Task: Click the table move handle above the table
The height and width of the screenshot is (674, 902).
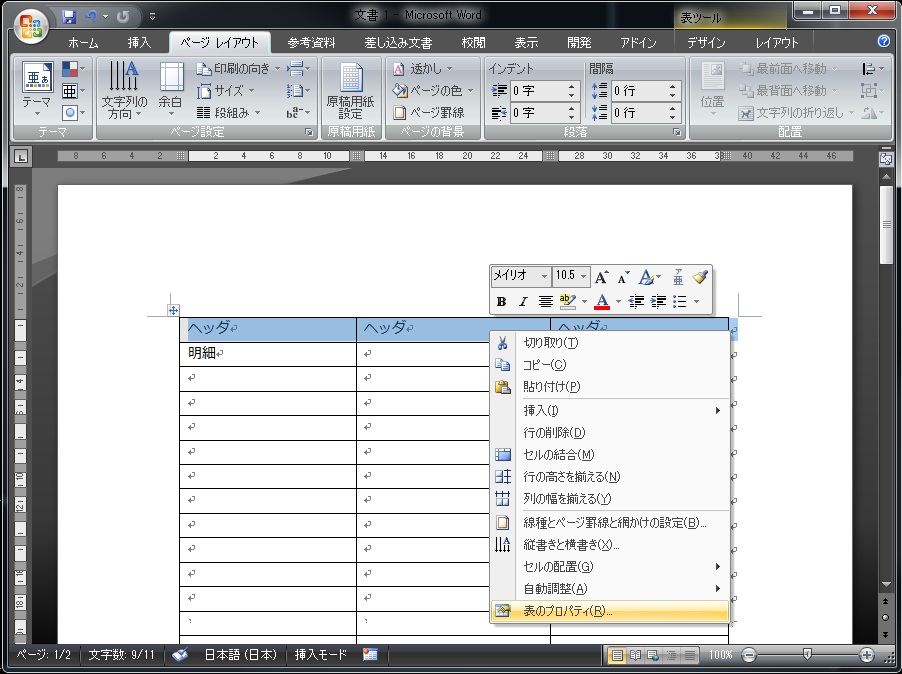Action: click(x=173, y=311)
